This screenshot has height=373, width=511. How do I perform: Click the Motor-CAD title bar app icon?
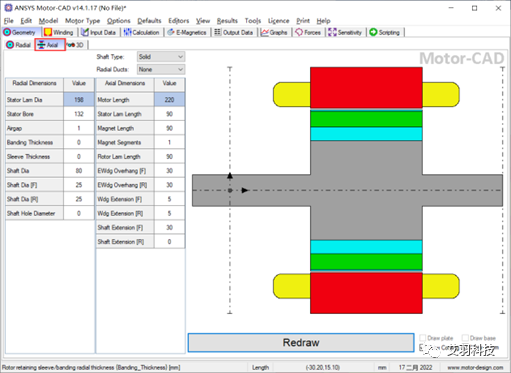(x=8, y=8)
